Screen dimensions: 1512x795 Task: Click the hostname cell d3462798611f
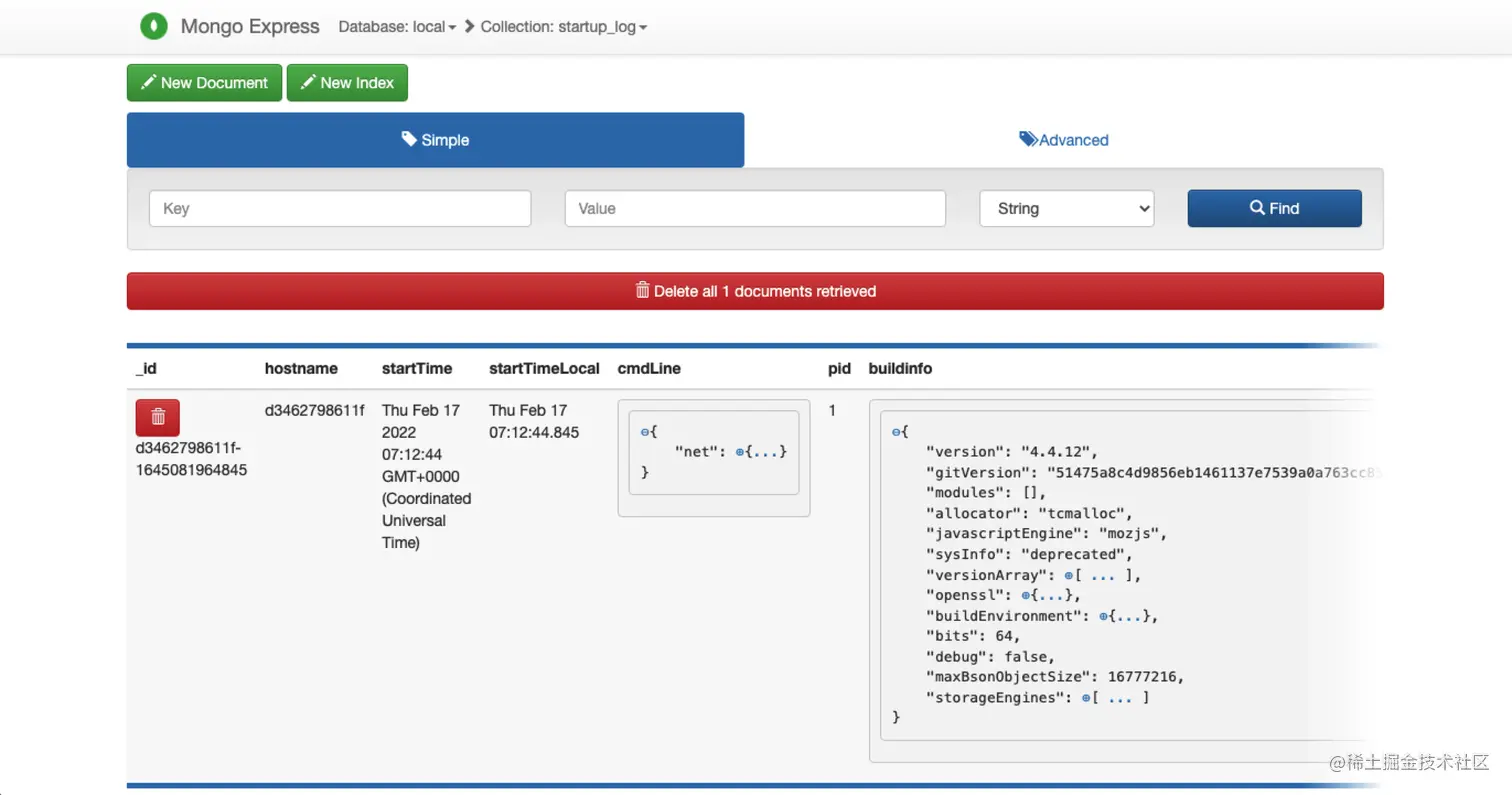click(x=315, y=410)
